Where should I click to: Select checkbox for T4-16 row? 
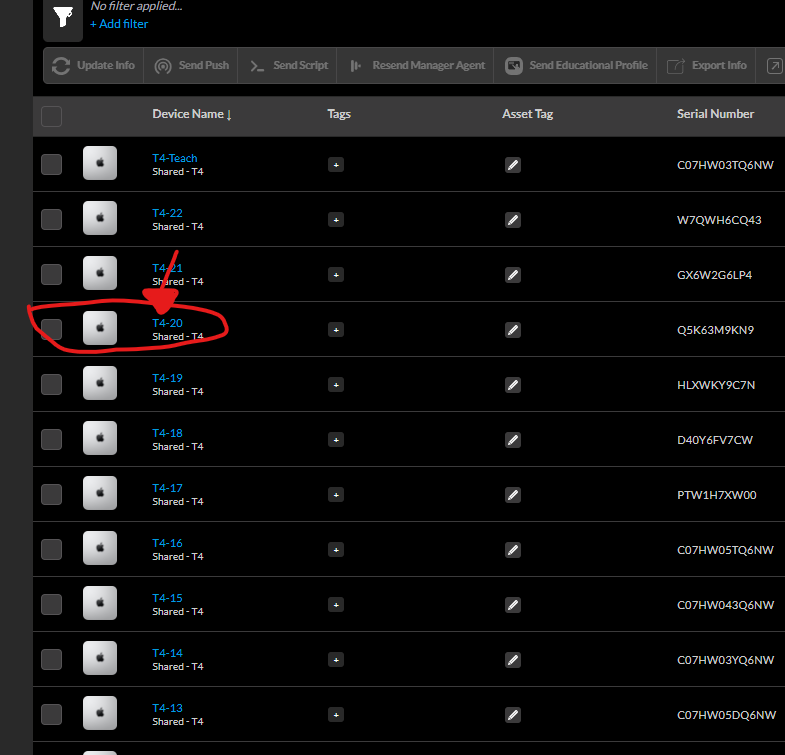pyautogui.click(x=52, y=550)
